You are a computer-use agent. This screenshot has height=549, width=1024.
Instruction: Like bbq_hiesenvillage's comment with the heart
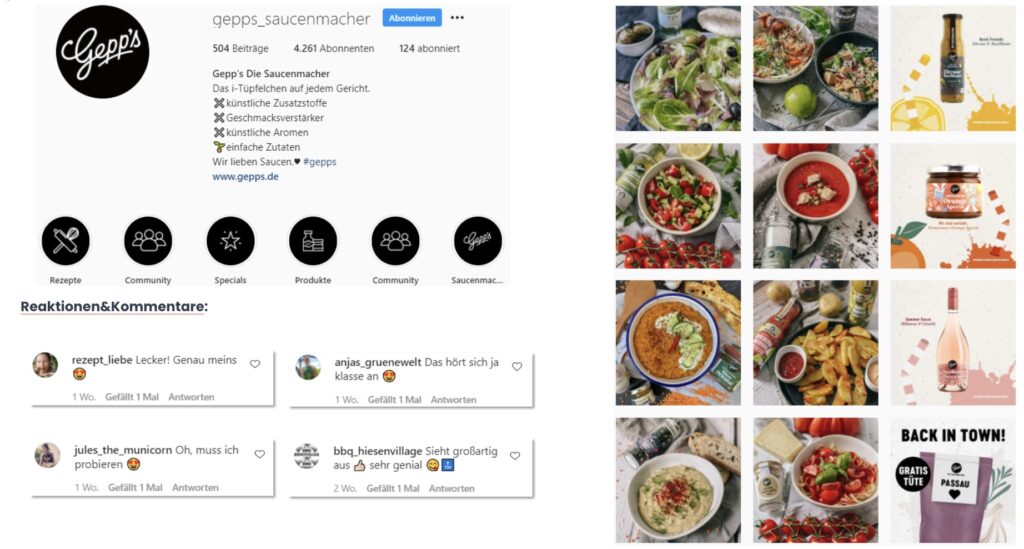pos(515,455)
